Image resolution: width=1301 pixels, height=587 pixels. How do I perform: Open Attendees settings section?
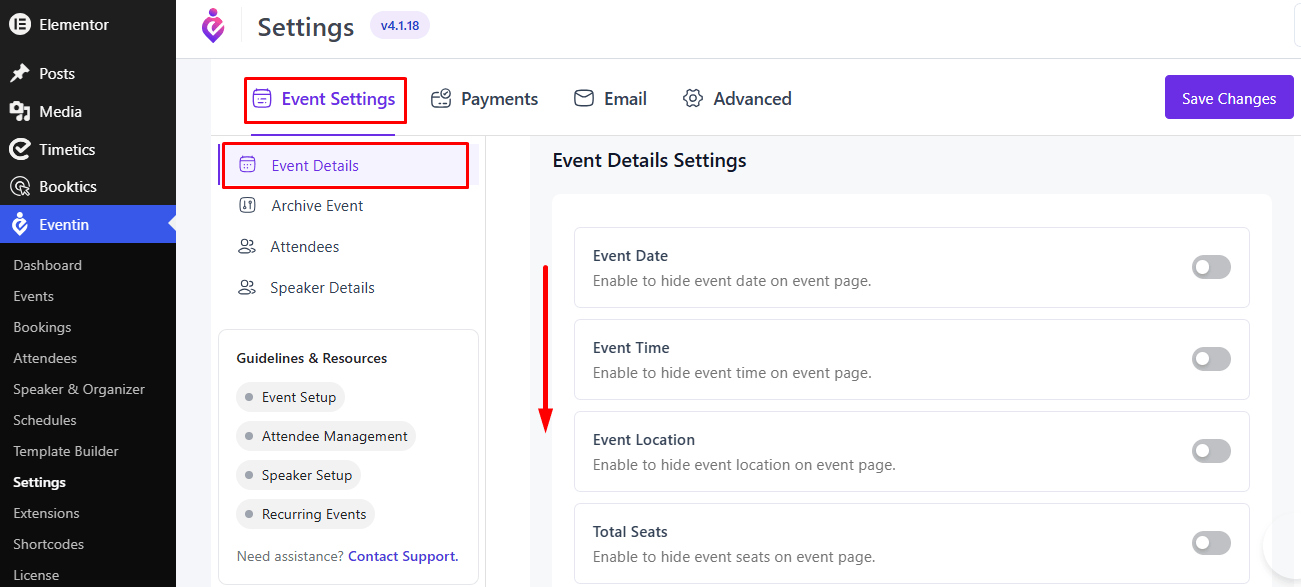348,246
